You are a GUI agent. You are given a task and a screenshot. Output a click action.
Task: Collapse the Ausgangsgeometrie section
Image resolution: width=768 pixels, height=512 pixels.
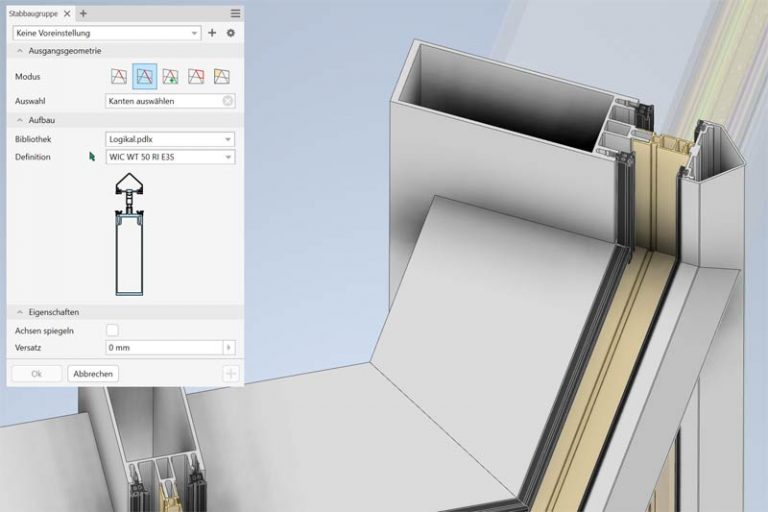pos(19,51)
